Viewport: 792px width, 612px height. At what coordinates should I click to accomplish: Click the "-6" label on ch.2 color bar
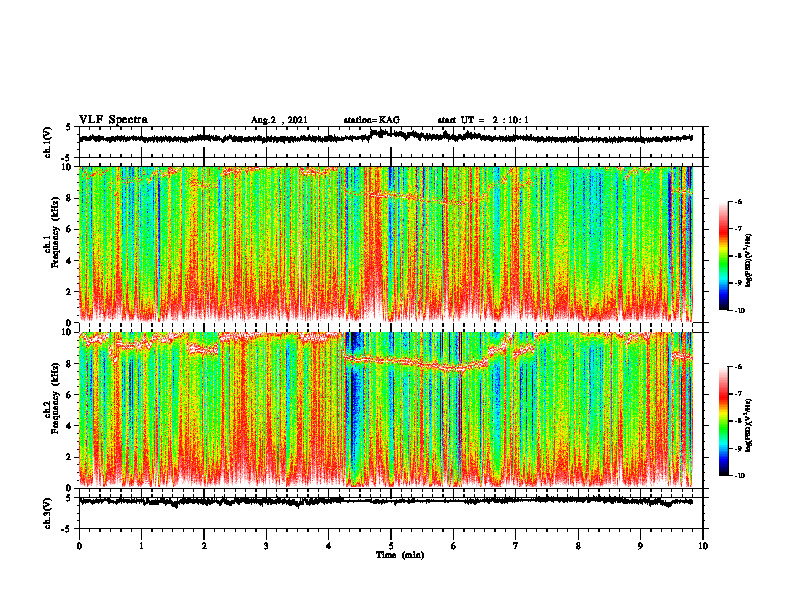(x=738, y=367)
